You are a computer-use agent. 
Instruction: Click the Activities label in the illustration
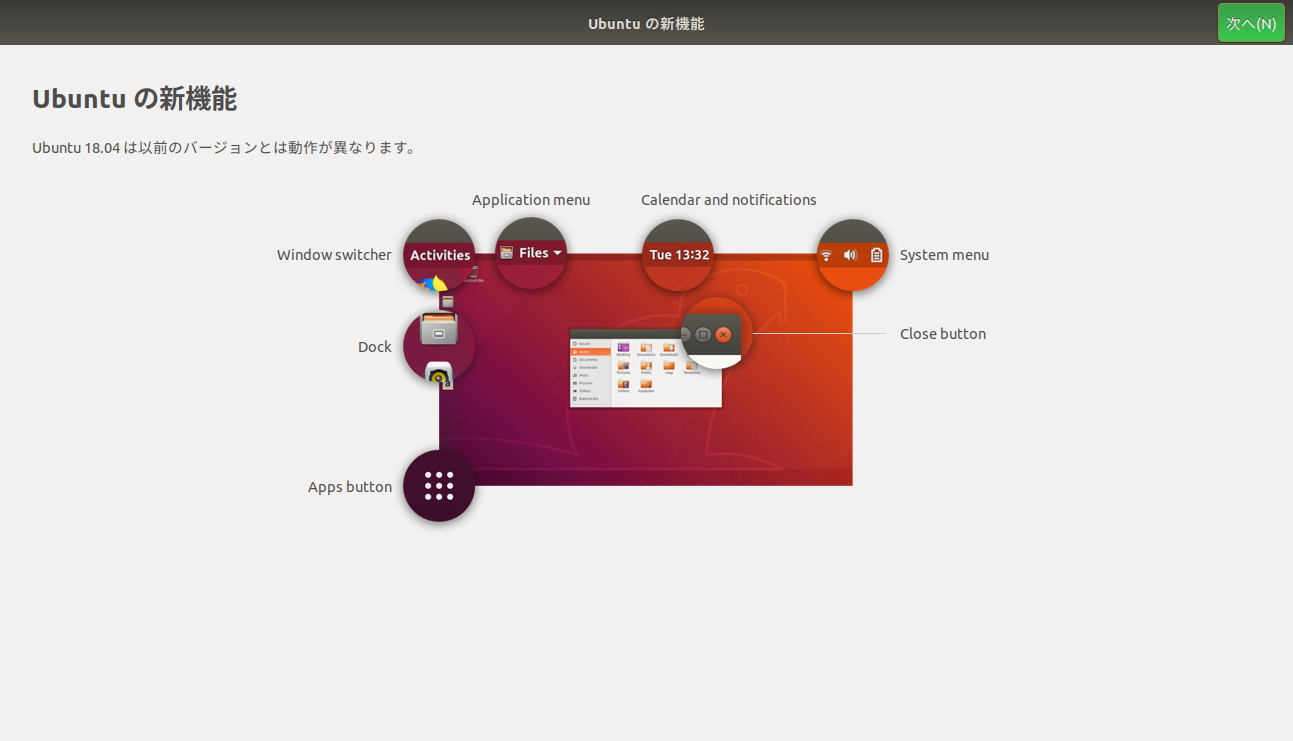click(x=440, y=255)
